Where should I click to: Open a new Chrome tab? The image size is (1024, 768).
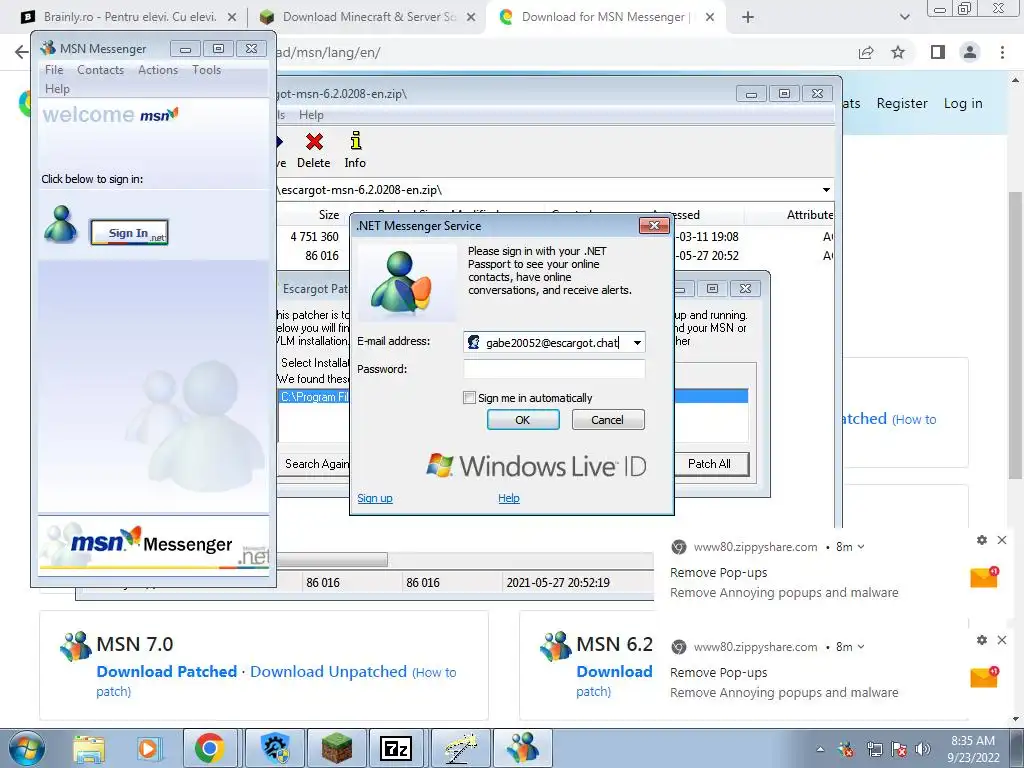(x=748, y=17)
